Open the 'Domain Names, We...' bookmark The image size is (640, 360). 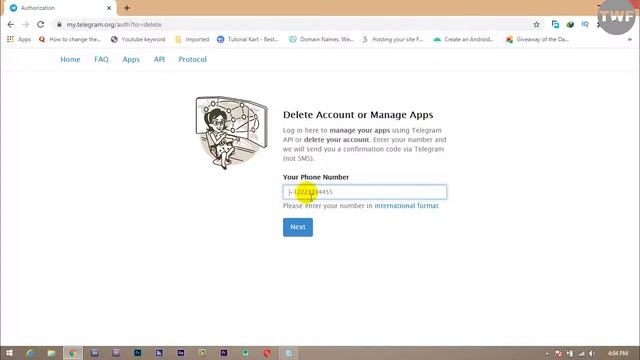321,39
